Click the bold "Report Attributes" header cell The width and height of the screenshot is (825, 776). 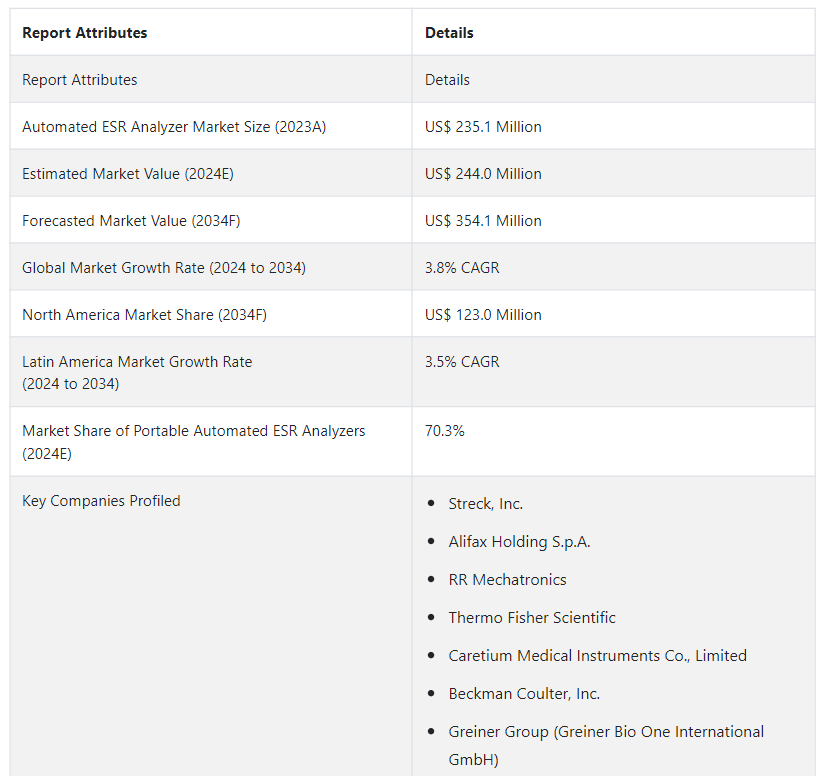pos(85,33)
